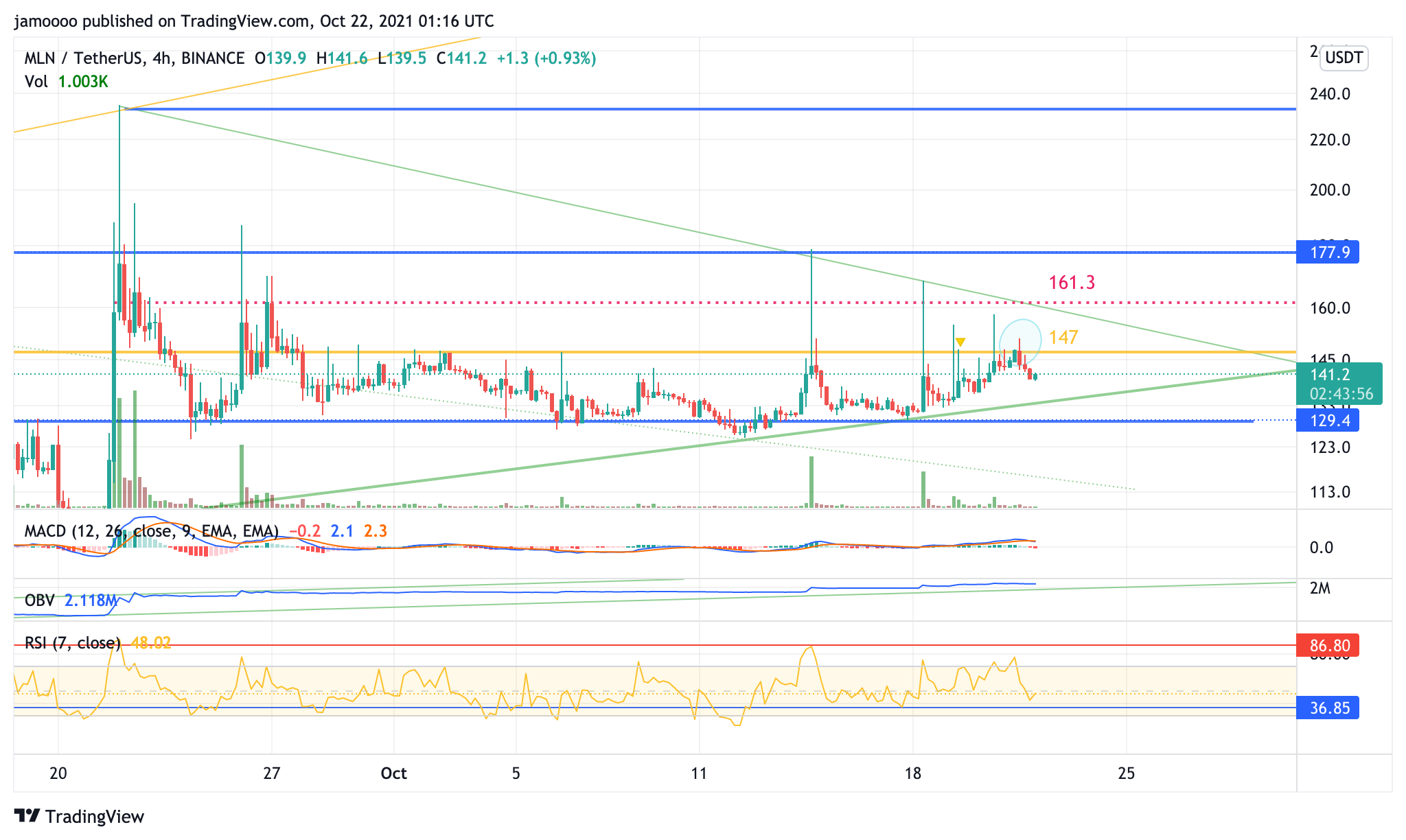1406x840 pixels.
Task: Click the close price C141.2 in header
Action: (x=461, y=58)
